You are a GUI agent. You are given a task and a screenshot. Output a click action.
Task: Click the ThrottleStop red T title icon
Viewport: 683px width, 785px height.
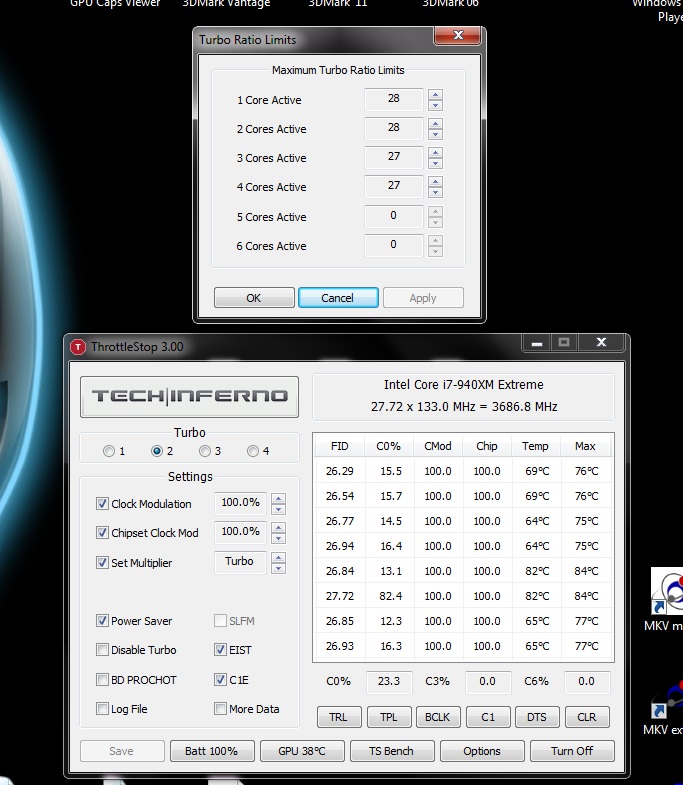coord(78,346)
